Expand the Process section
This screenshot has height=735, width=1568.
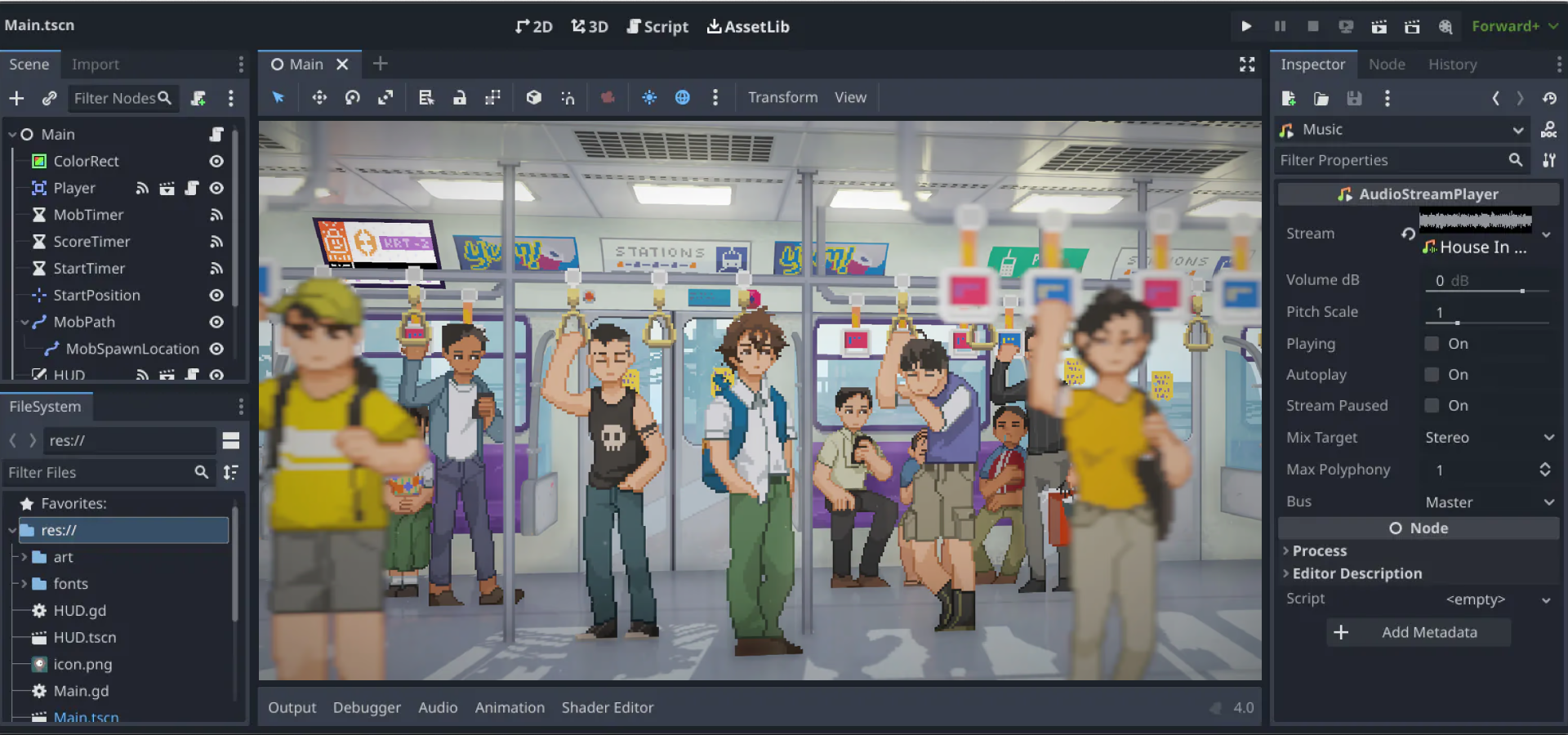(x=1318, y=551)
